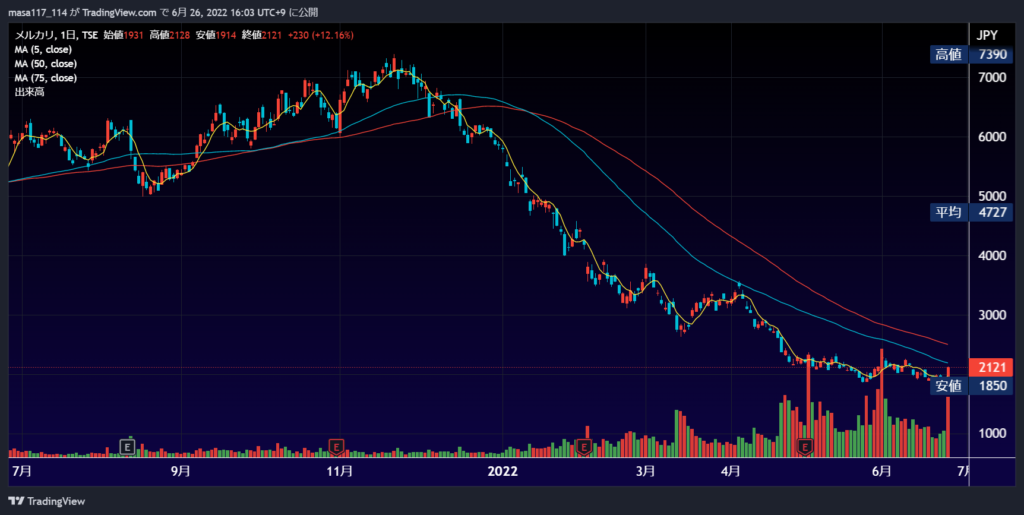Click the red E marker between 4月 and 6月
This screenshot has height=515, width=1024.
(x=805, y=447)
